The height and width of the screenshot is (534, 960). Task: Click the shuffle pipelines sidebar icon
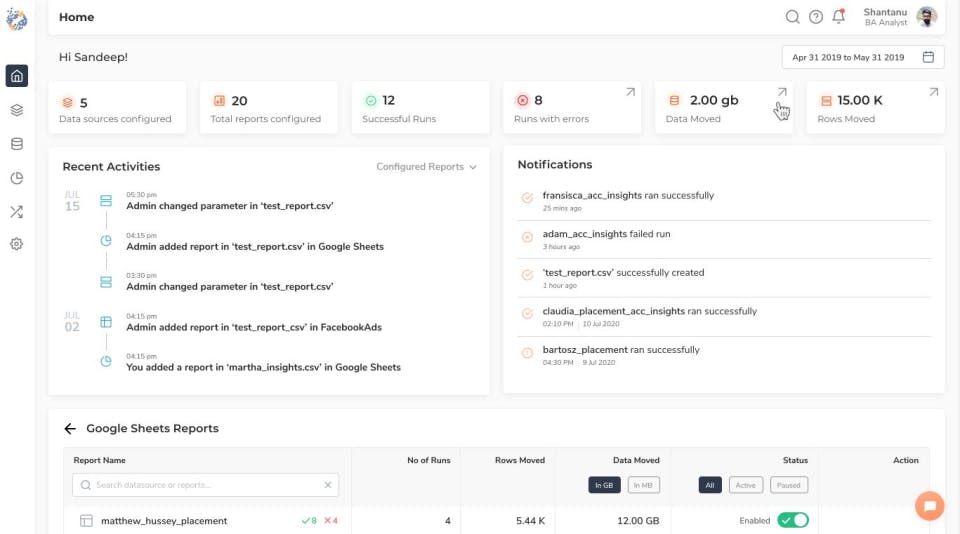(16, 212)
